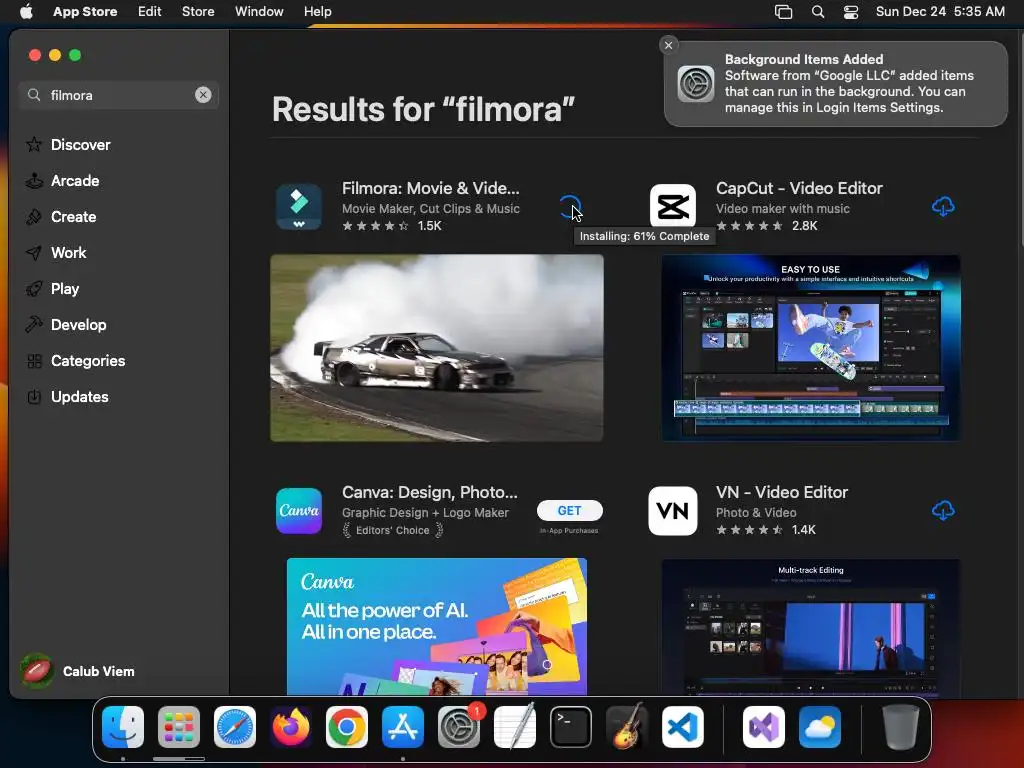Open Filmora drifting car preview image

pos(437,348)
